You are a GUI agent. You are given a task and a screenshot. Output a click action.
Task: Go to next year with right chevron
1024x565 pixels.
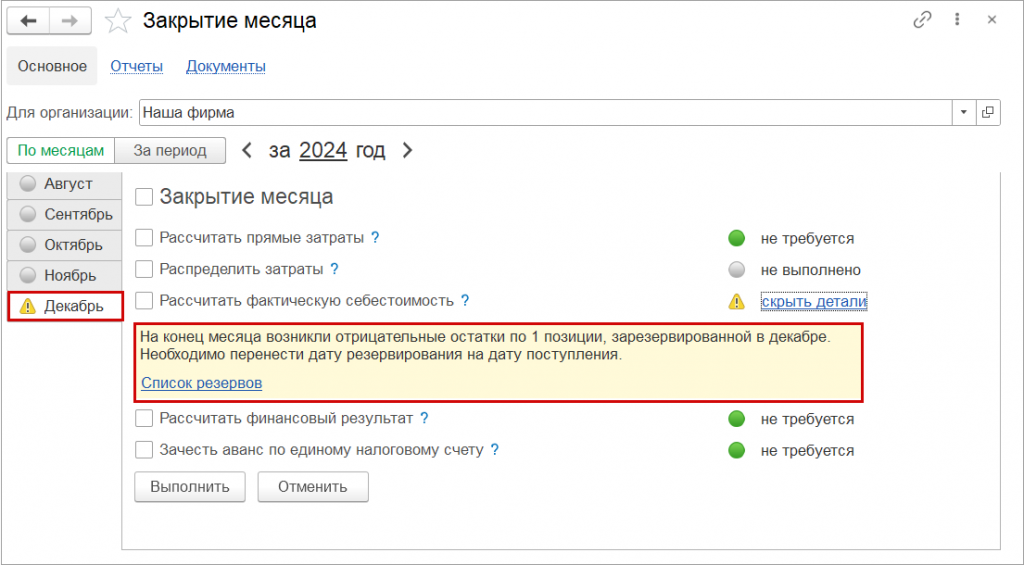[406, 151]
